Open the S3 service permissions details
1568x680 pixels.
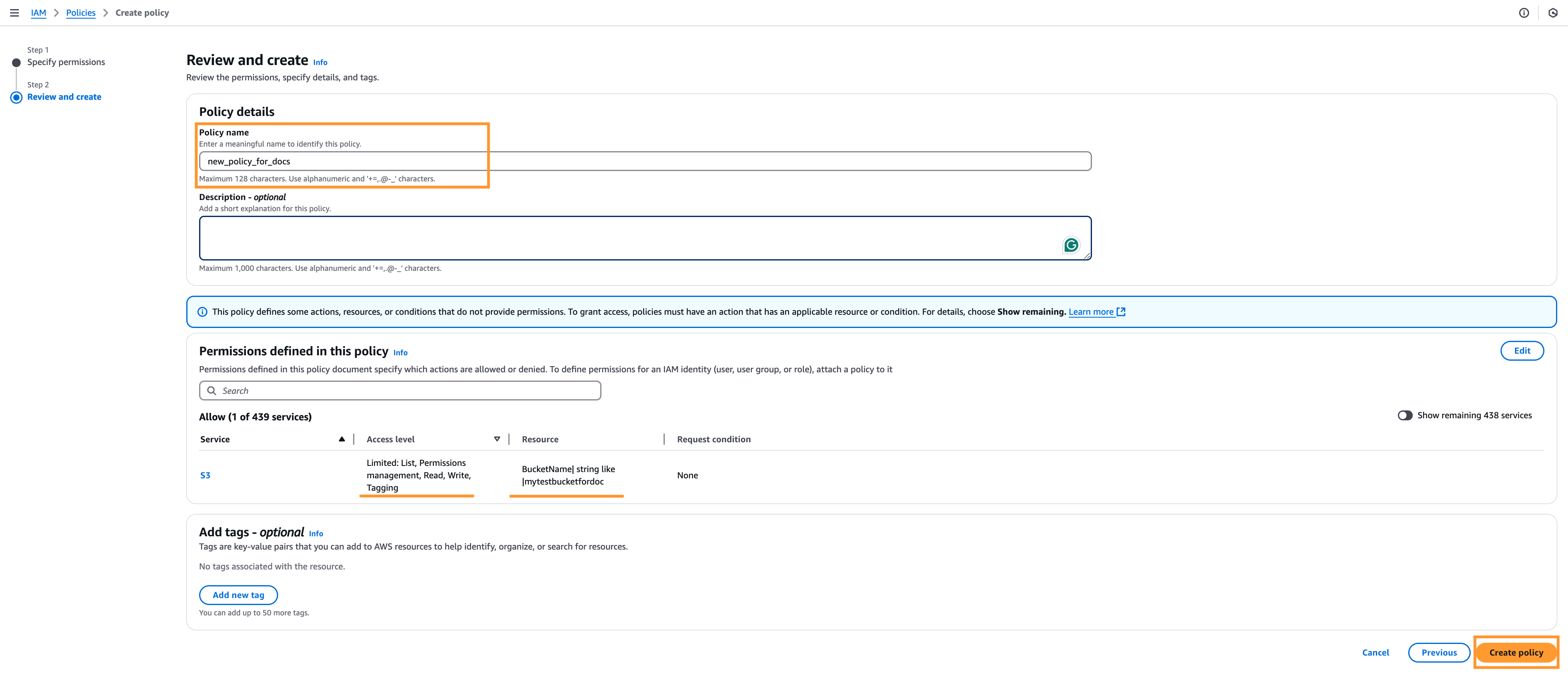pyautogui.click(x=205, y=475)
